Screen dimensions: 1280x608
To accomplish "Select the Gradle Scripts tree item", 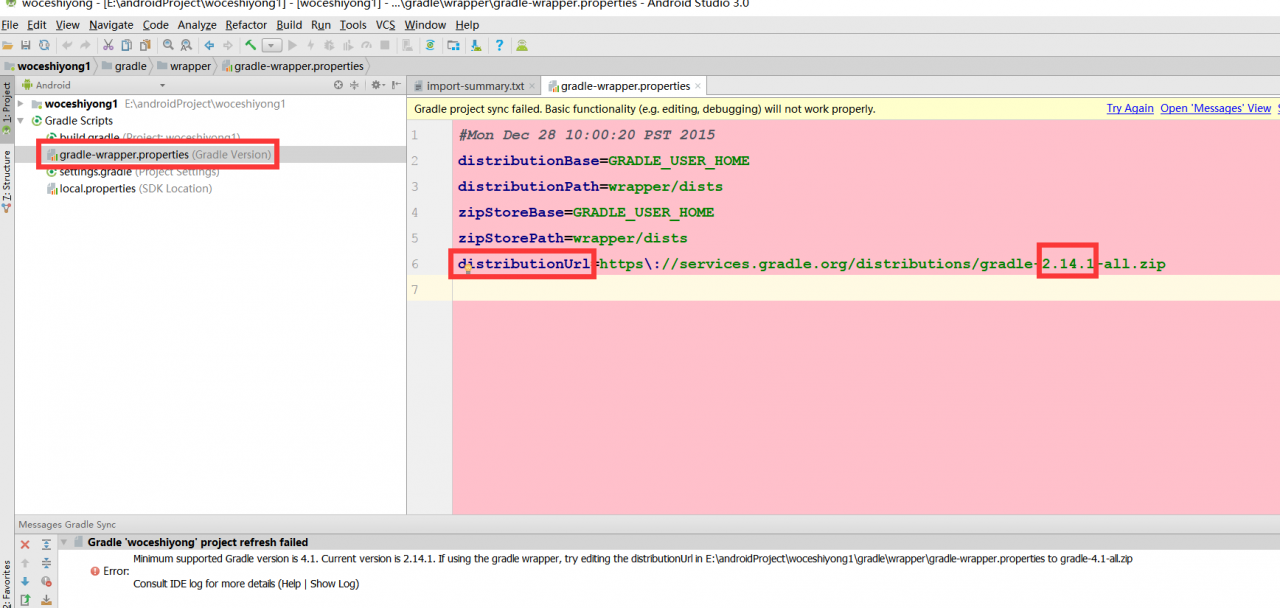I will tap(79, 121).
